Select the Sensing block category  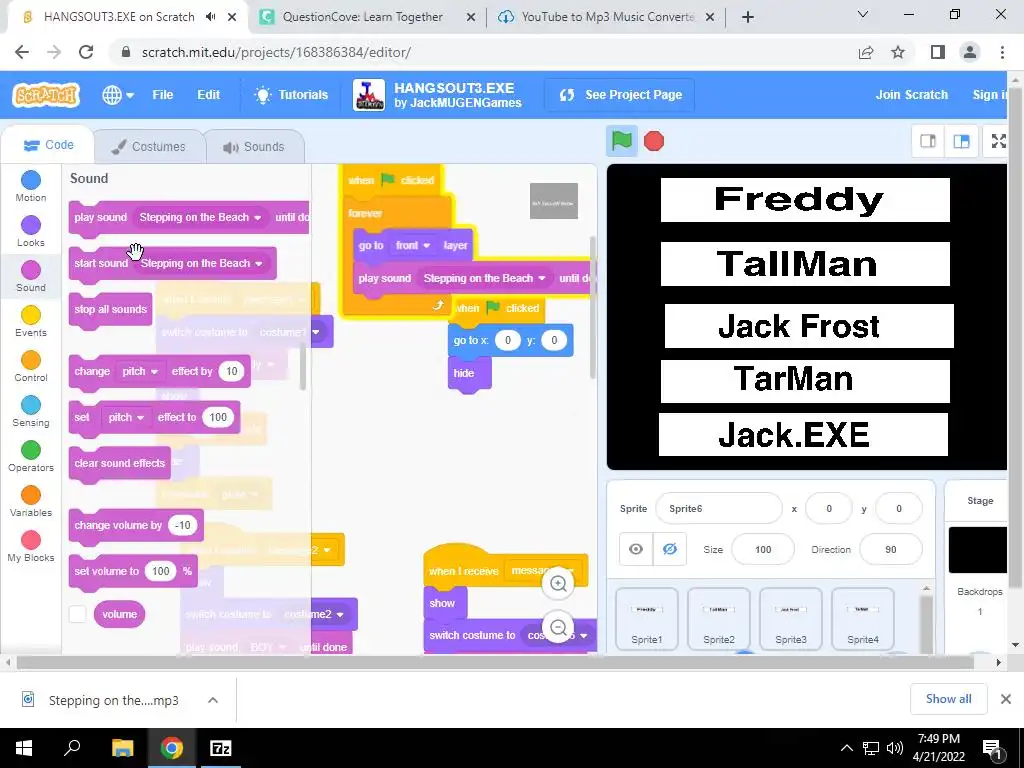(31, 412)
